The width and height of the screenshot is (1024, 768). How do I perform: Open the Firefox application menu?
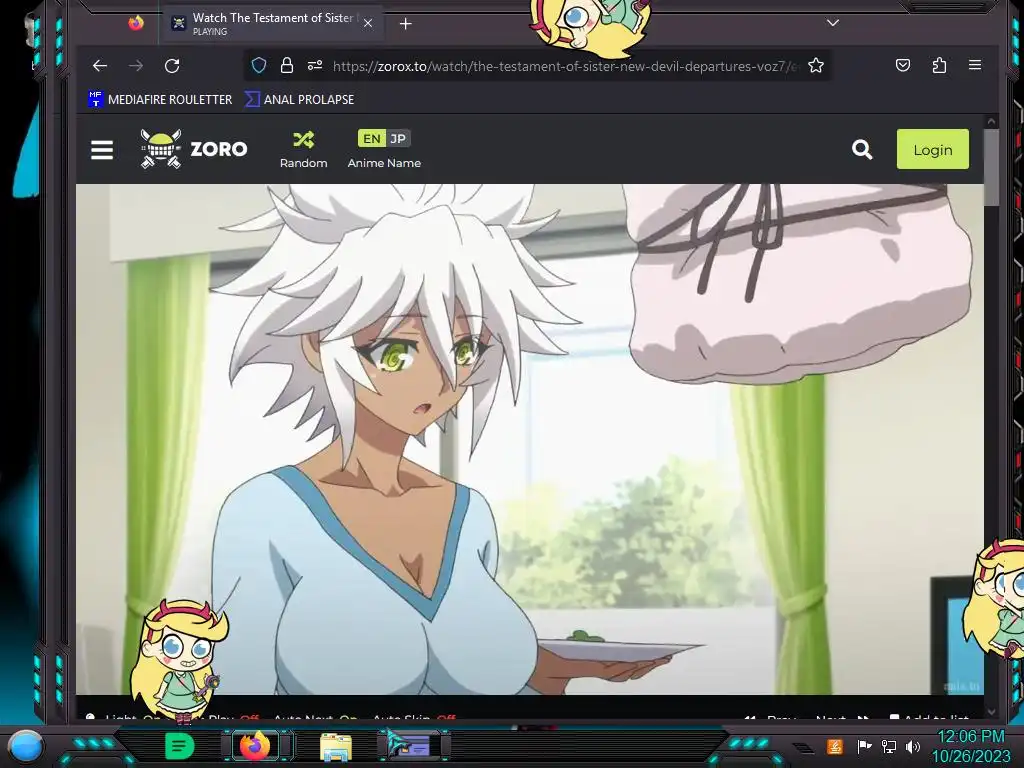click(x=975, y=65)
